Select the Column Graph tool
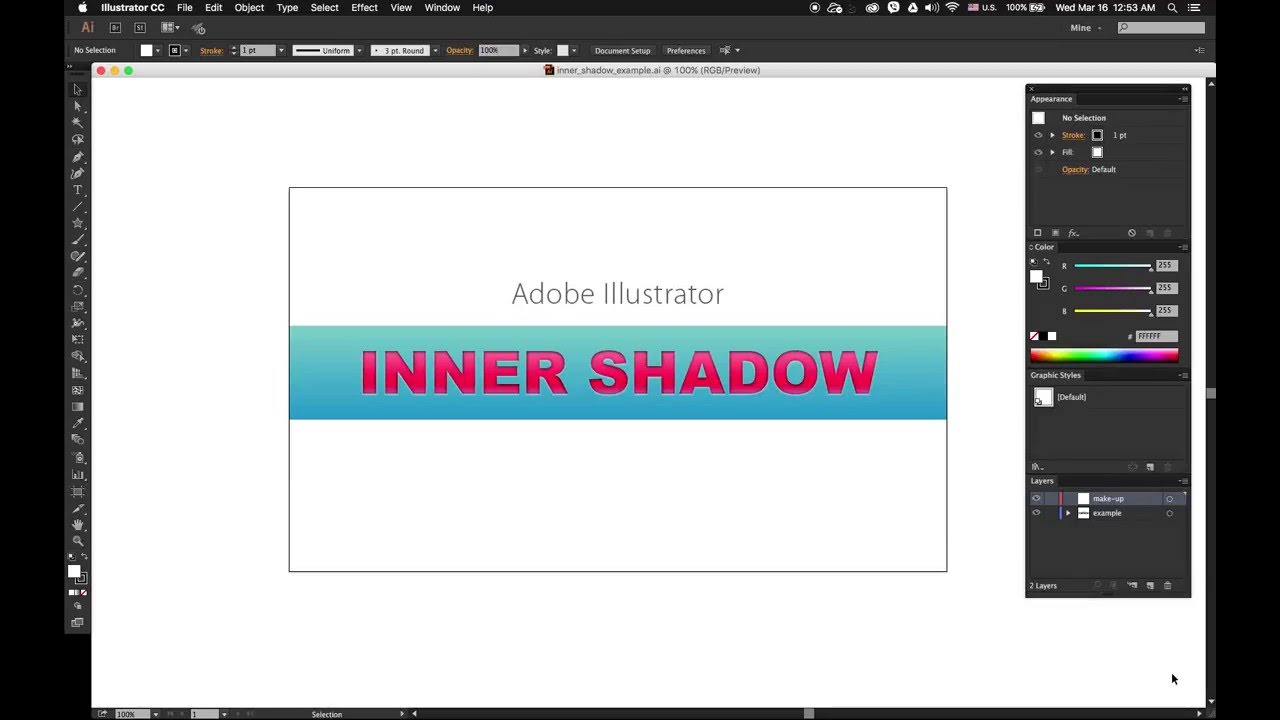1280x720 pixels. tap(78, 474)
